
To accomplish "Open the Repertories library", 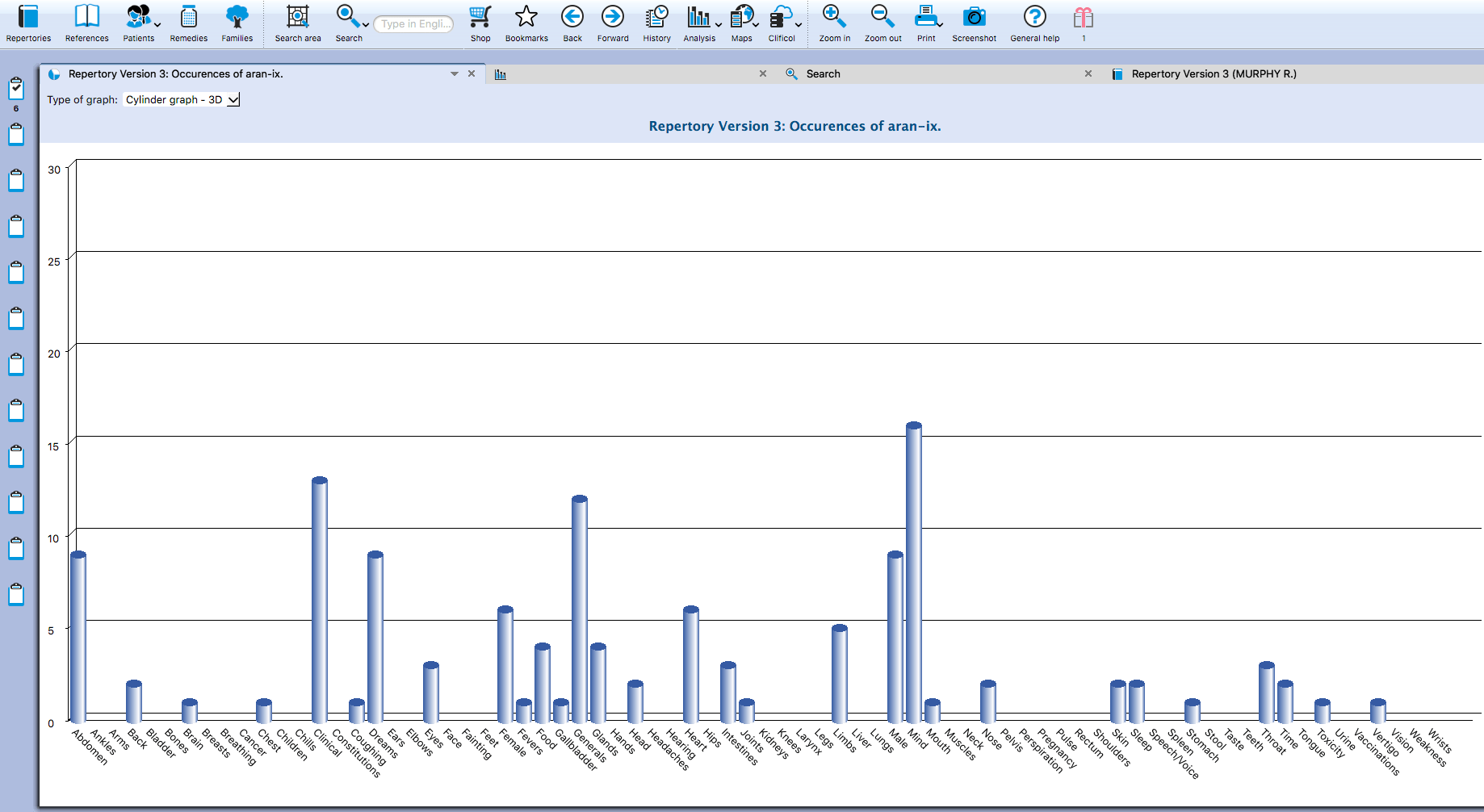I will [x=28, y=23].
